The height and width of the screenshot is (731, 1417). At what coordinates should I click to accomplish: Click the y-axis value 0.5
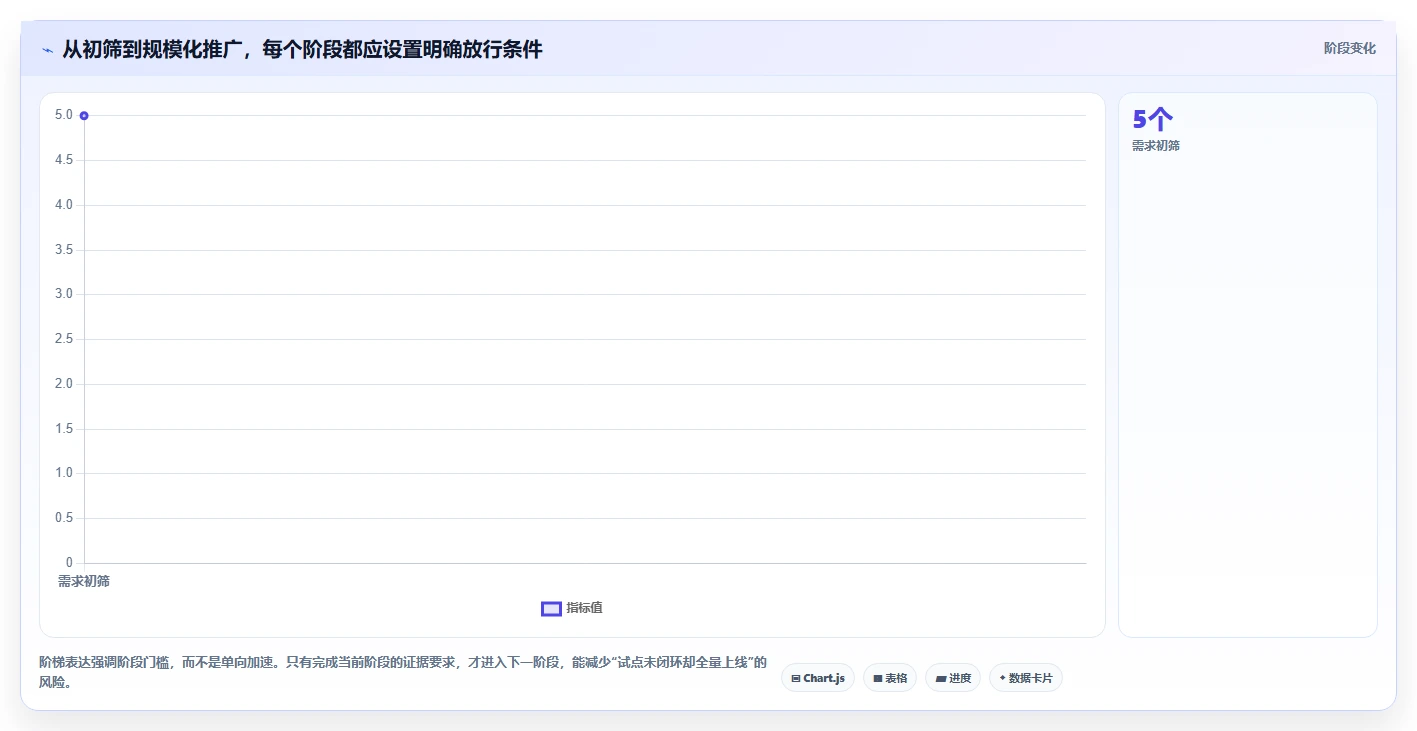64,518
